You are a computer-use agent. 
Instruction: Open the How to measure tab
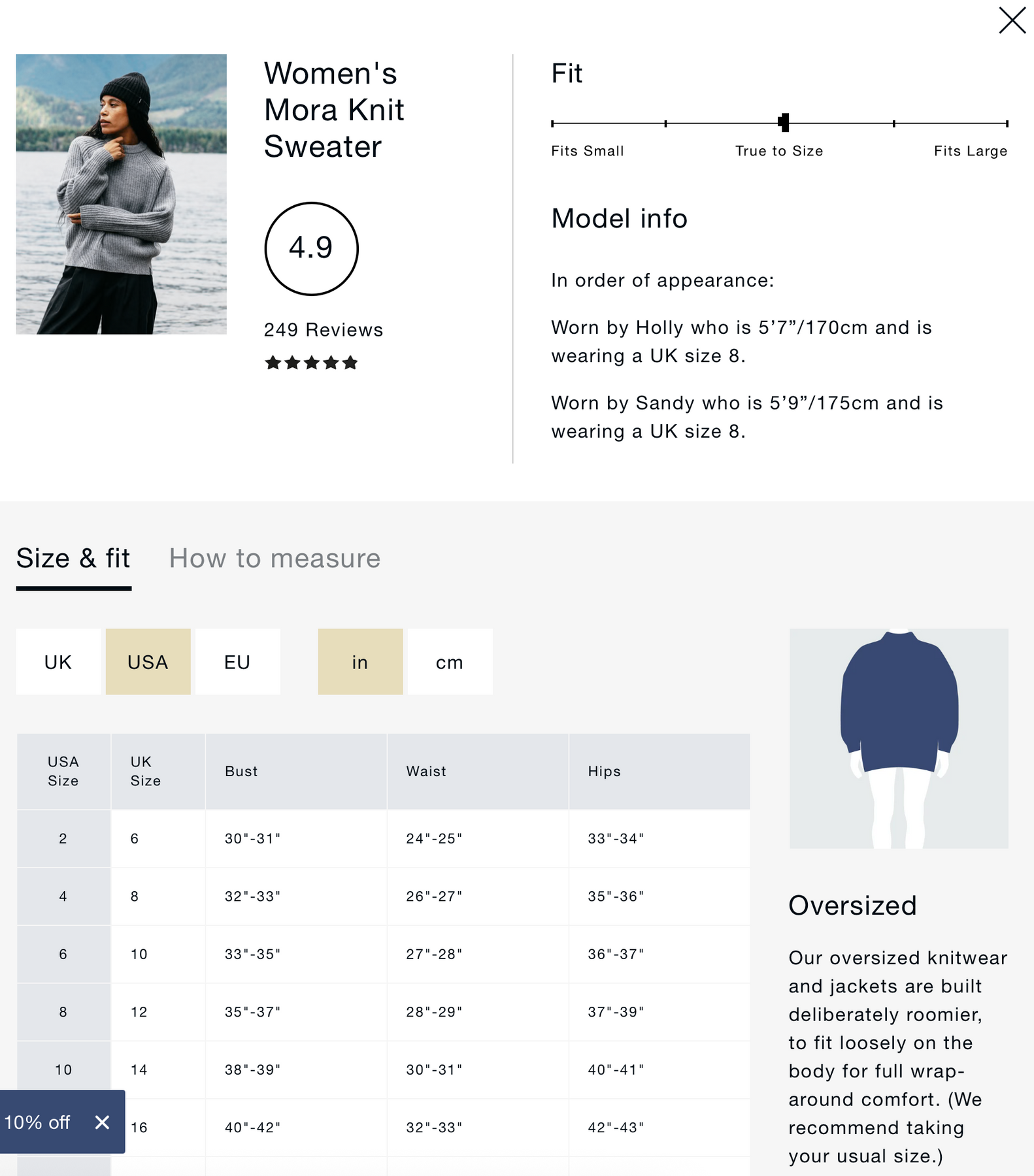pos(275,559)
